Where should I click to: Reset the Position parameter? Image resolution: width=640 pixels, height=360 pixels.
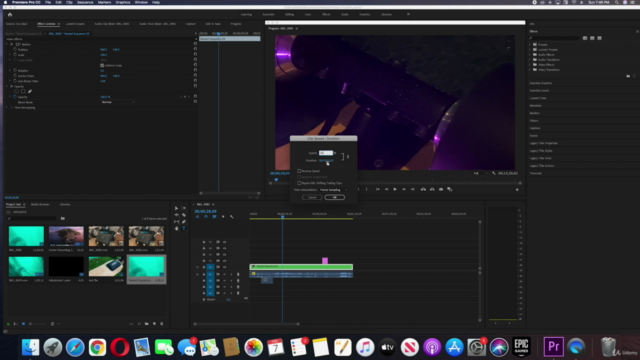[x=196, y=49]
